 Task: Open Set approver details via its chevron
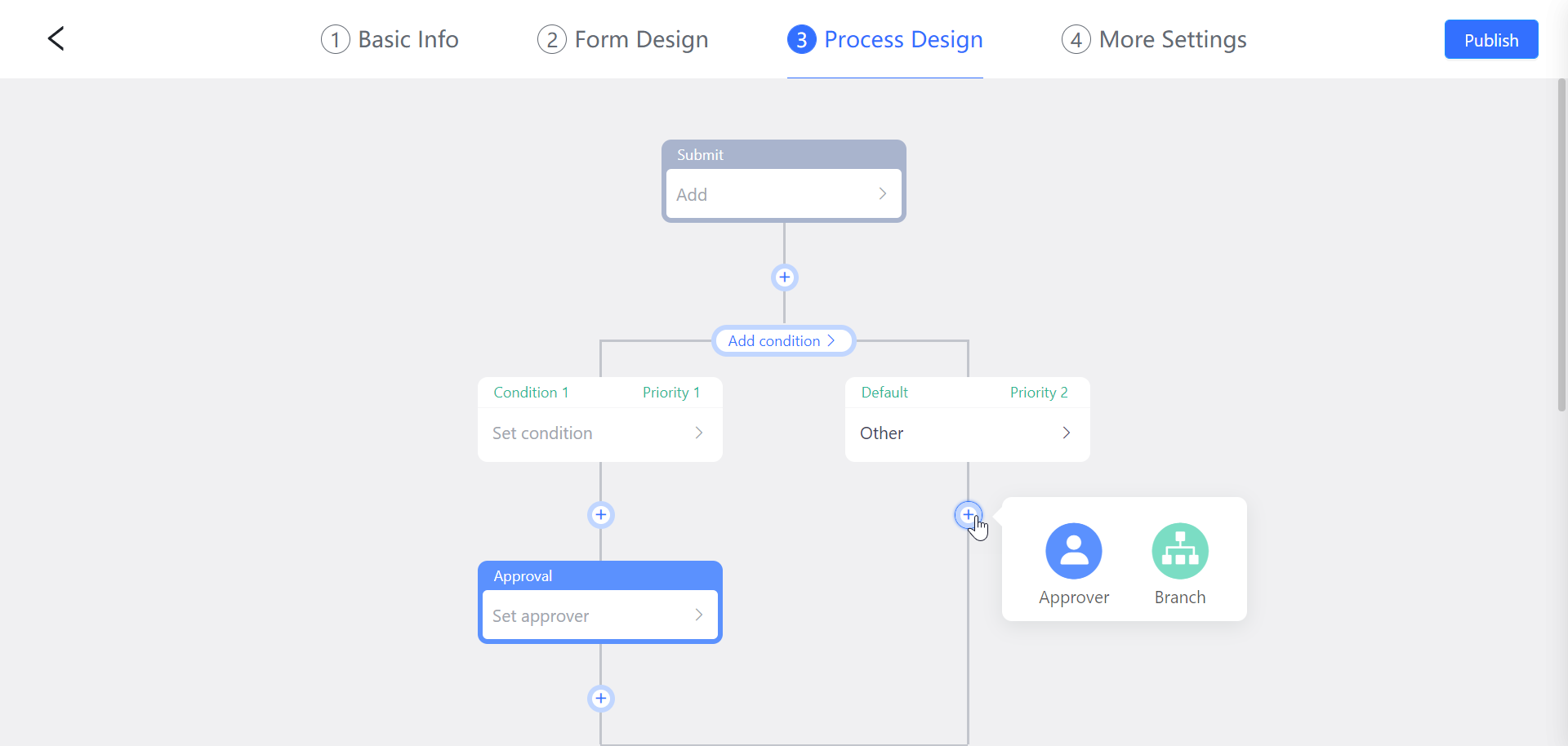pos(698,615)
